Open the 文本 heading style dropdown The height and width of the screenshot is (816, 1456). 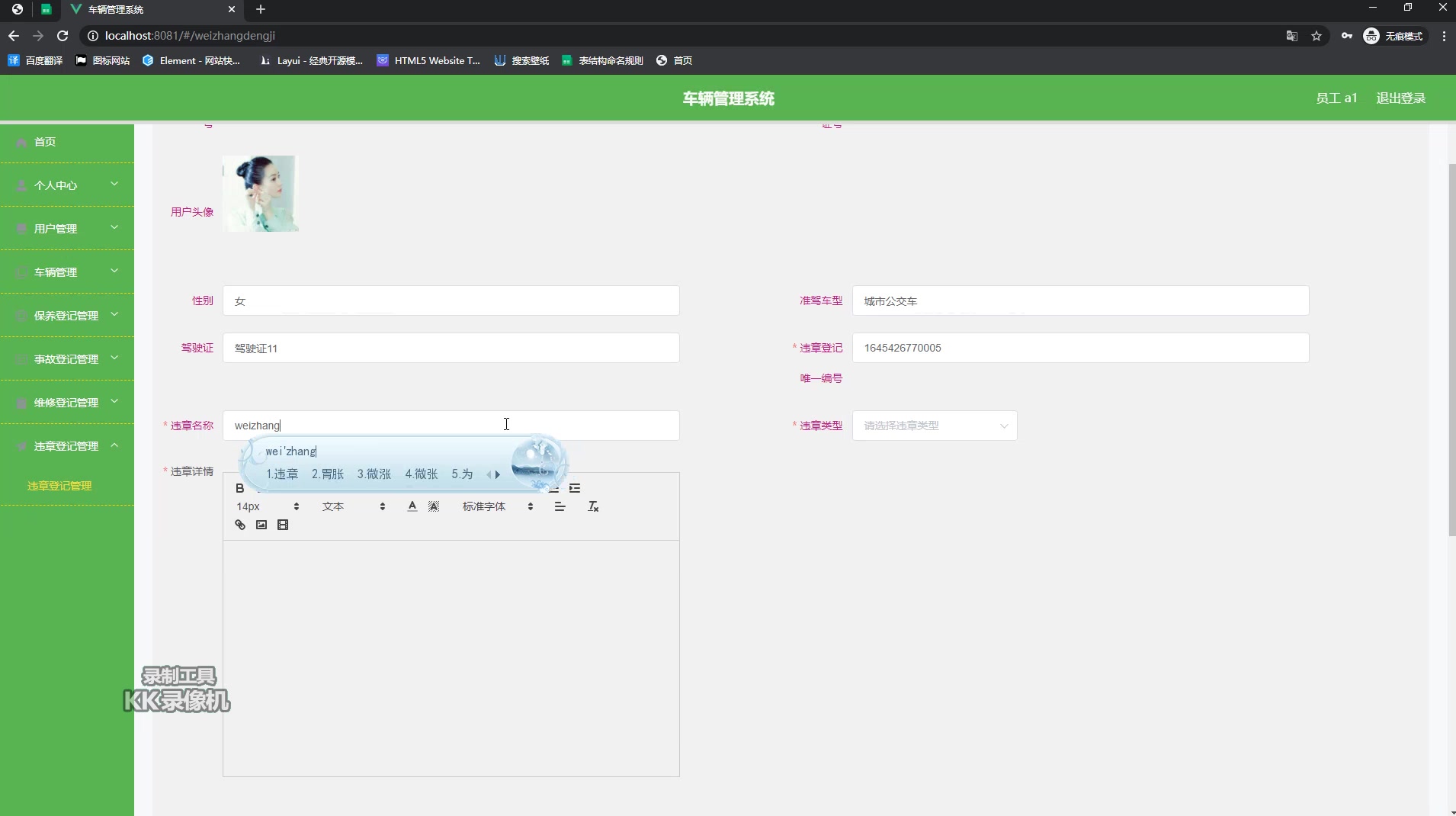353,506
